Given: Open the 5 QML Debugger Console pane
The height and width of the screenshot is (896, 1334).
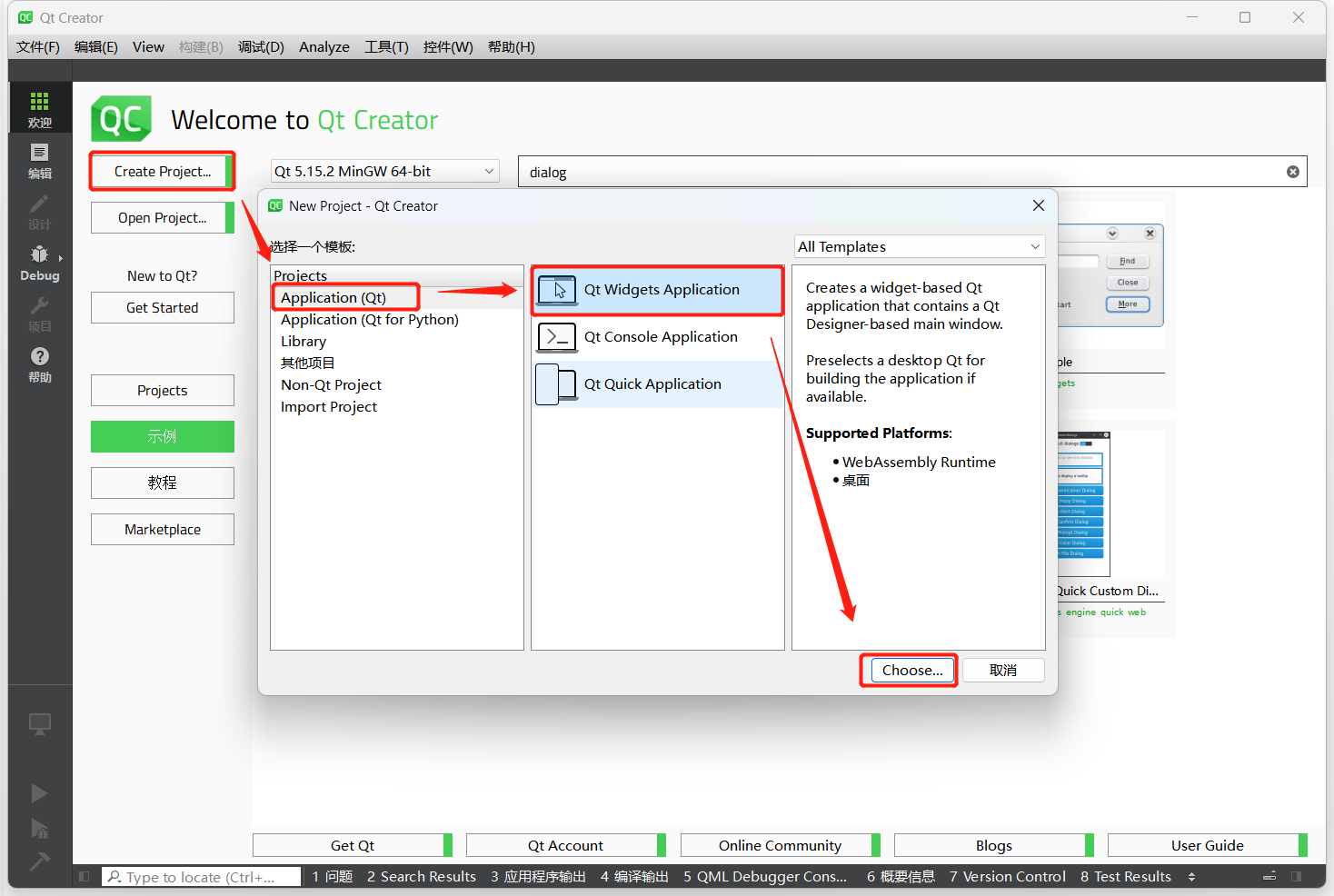Looking at the screenshot, I should click(x=765, y=877).
